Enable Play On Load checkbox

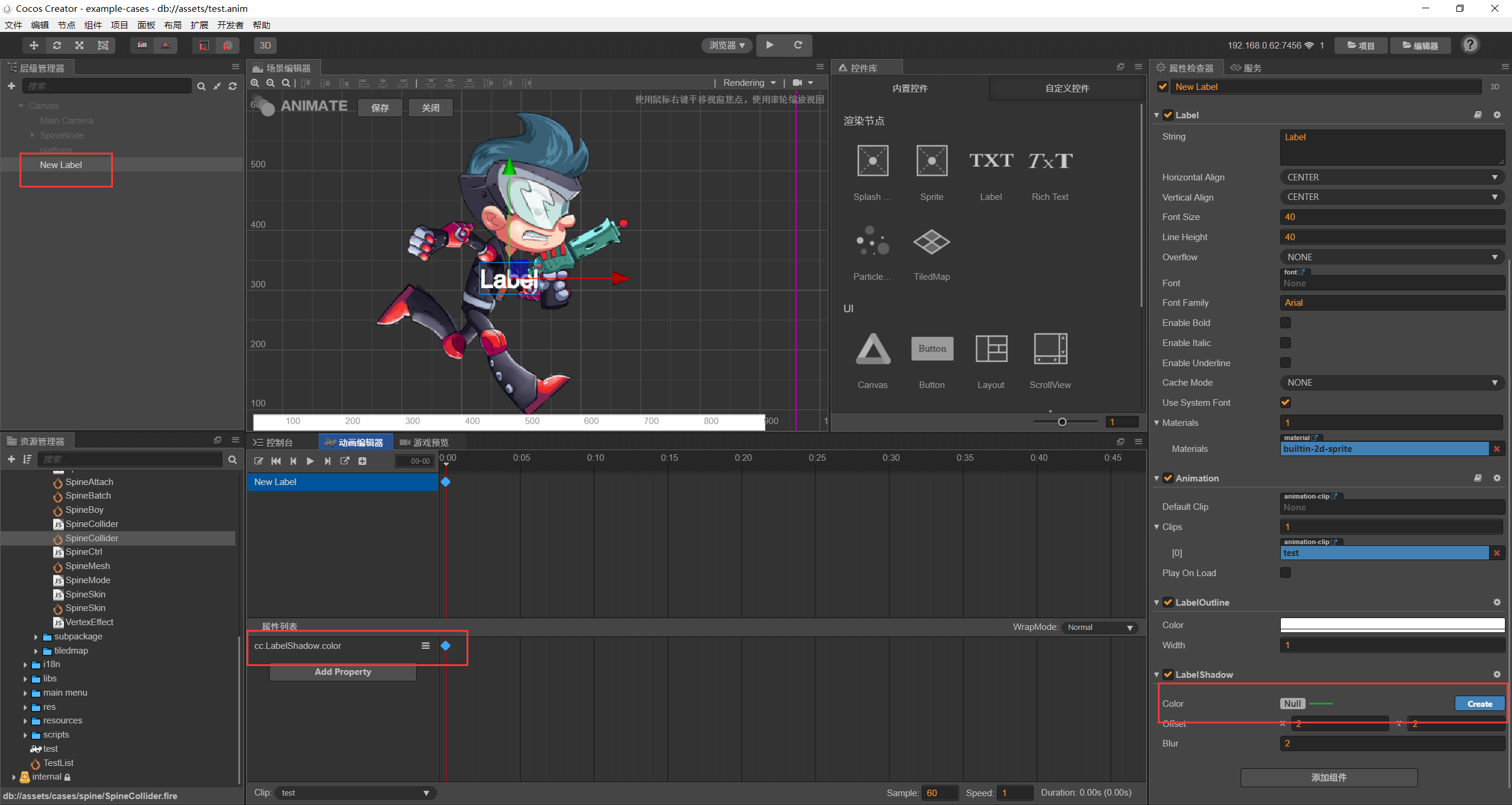pos(1285,573)
